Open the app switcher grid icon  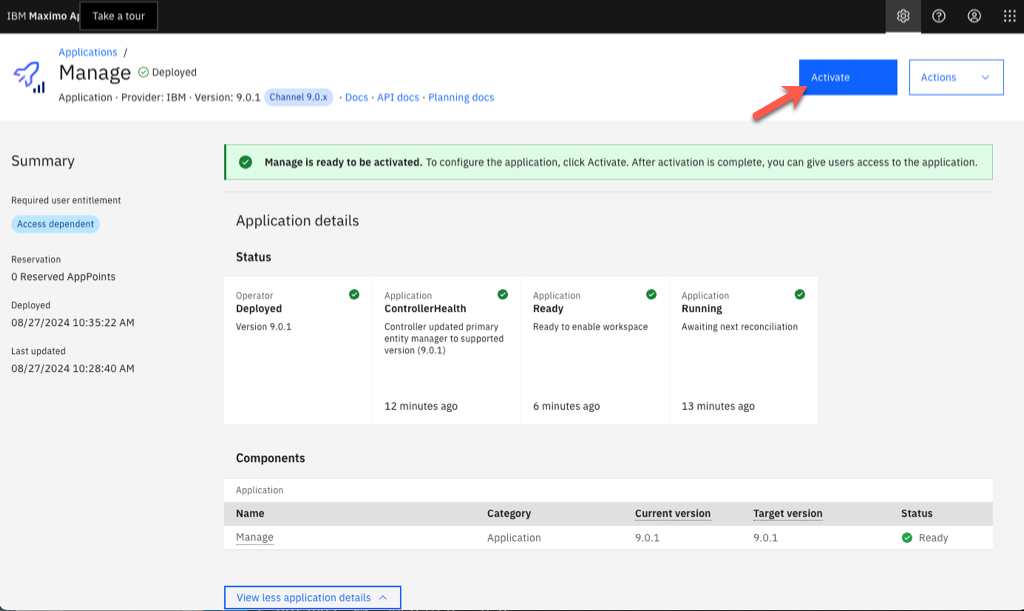point(1009,16)
